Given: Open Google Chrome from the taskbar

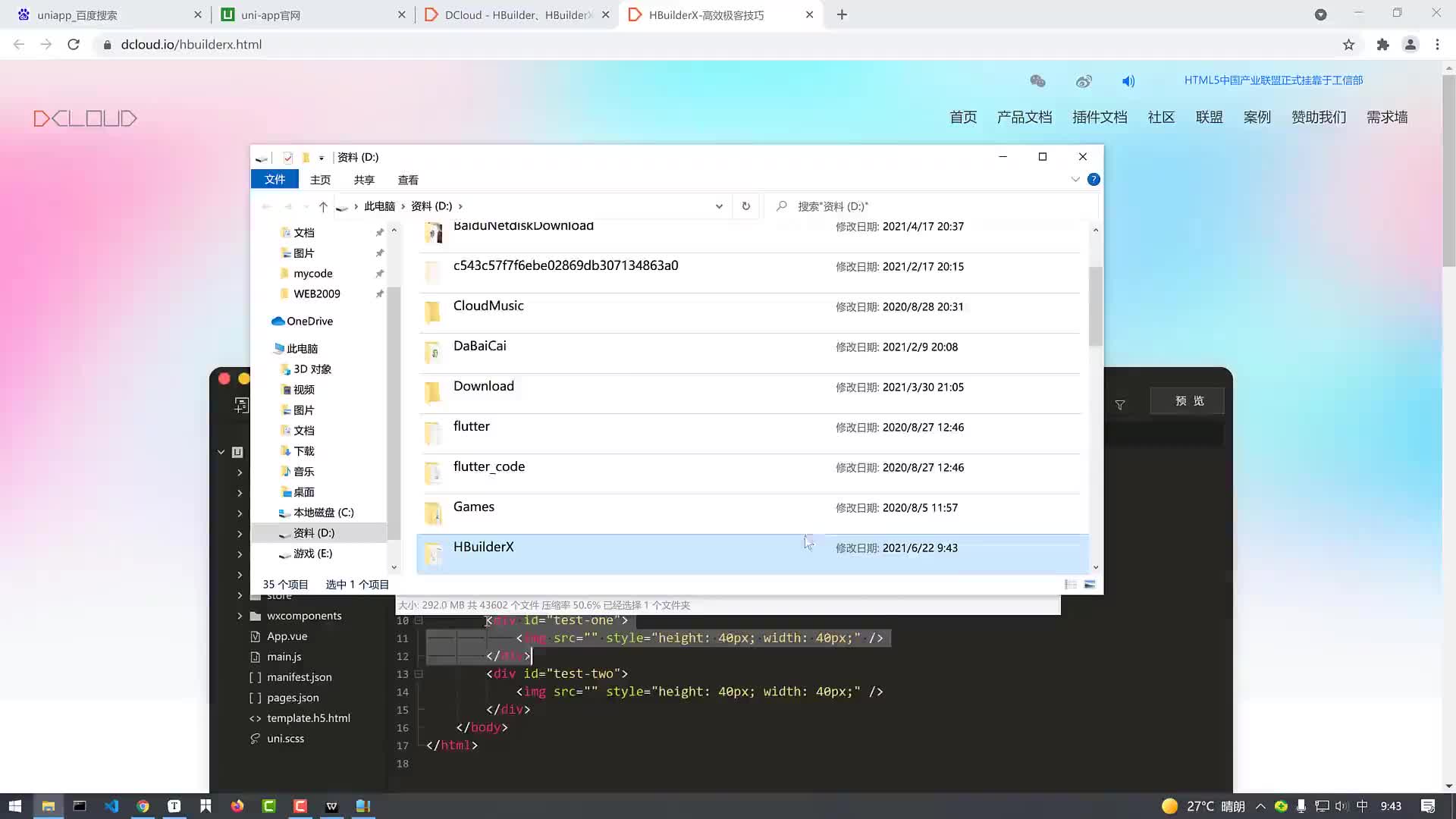Looking at the screenshot, I should pyautogui.click(x=143, y=806).
